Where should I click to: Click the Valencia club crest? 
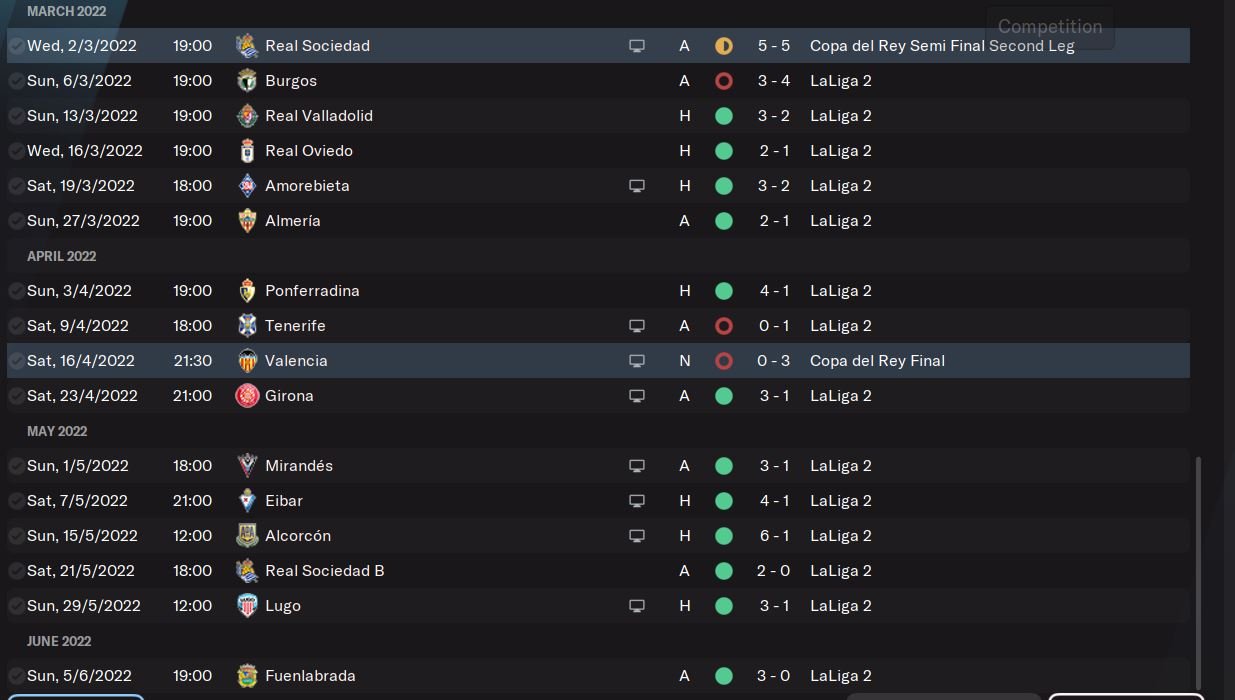click(247, 361)
